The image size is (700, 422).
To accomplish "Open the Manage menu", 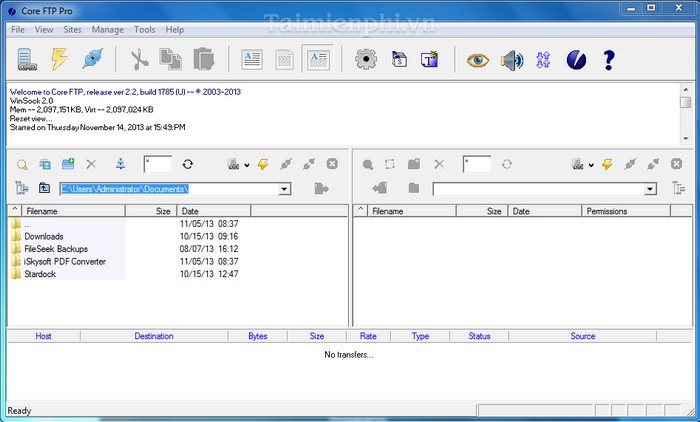I will (x=108, y=29).
